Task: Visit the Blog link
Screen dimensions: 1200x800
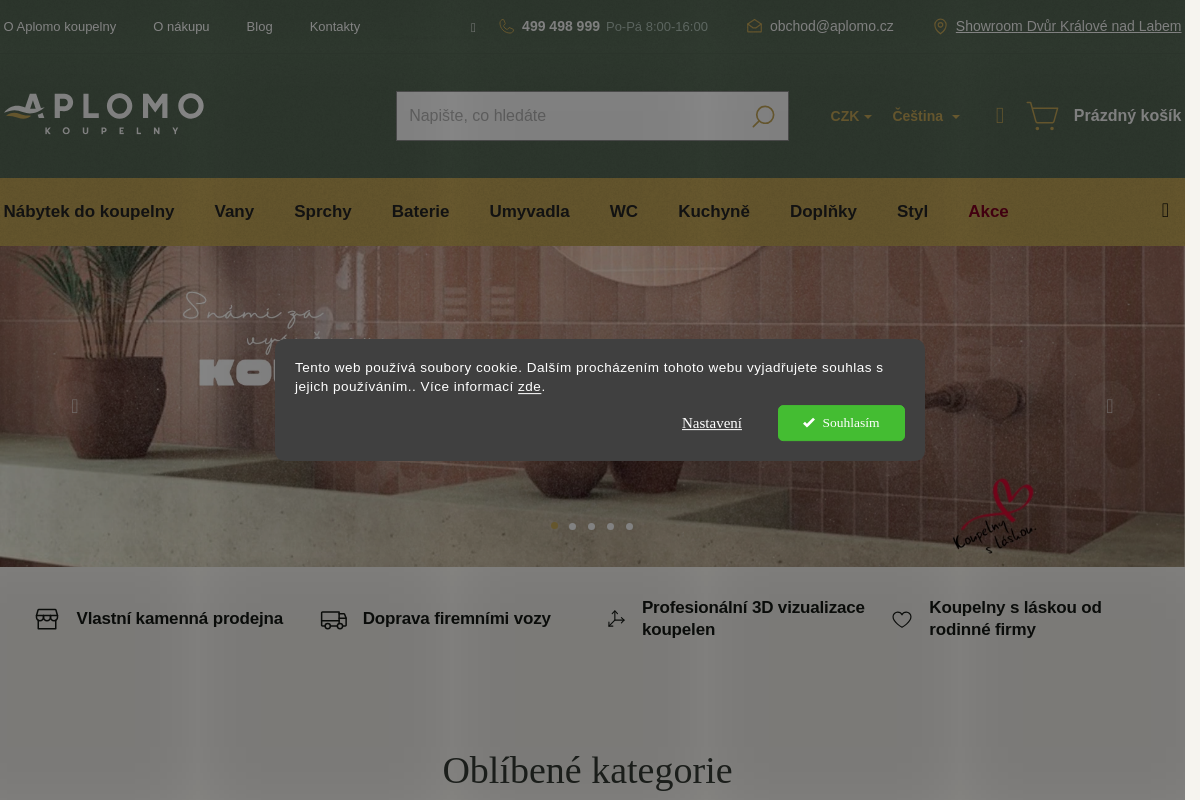Action: (259, 27)
